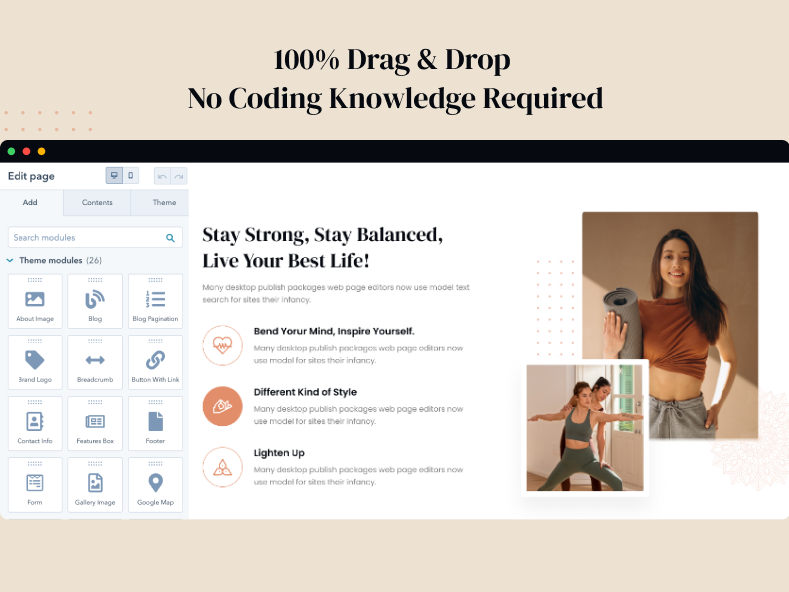
Task: Switch to desktop preview mode
Action: (x=114, y=176)
